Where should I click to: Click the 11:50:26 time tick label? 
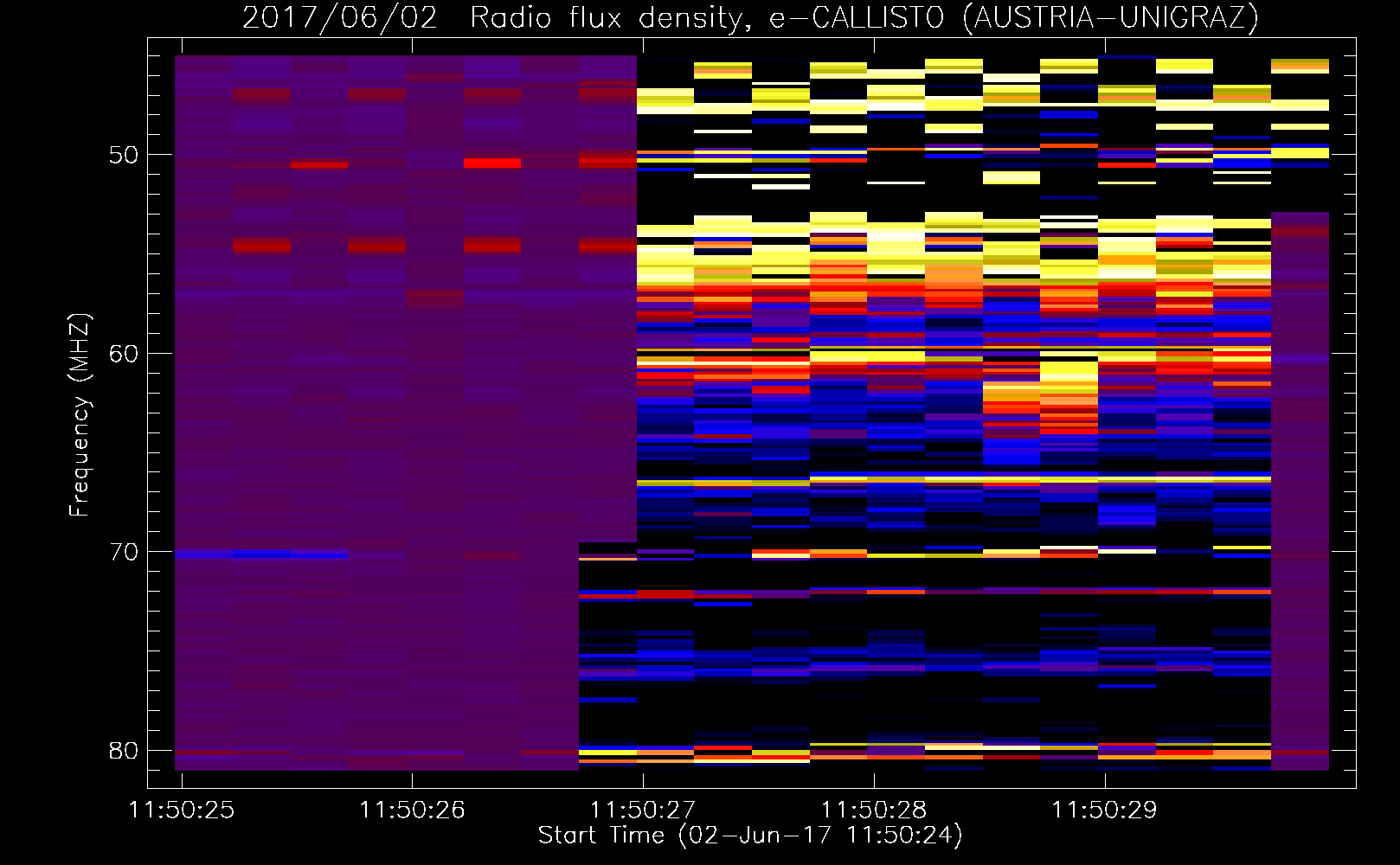pyautogui.click(x=412, y=811)
